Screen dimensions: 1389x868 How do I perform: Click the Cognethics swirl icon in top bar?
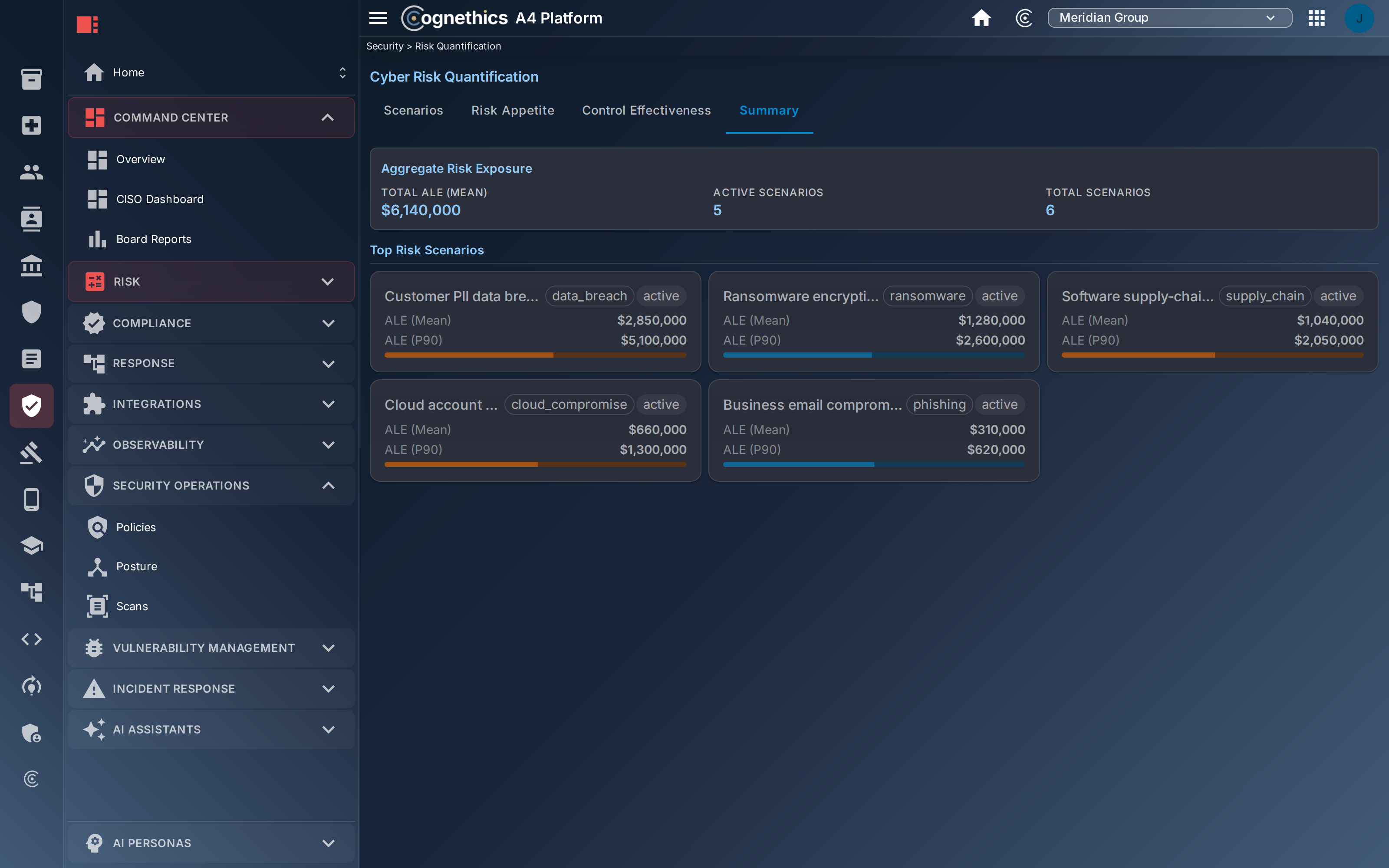tap(1024, 18)
